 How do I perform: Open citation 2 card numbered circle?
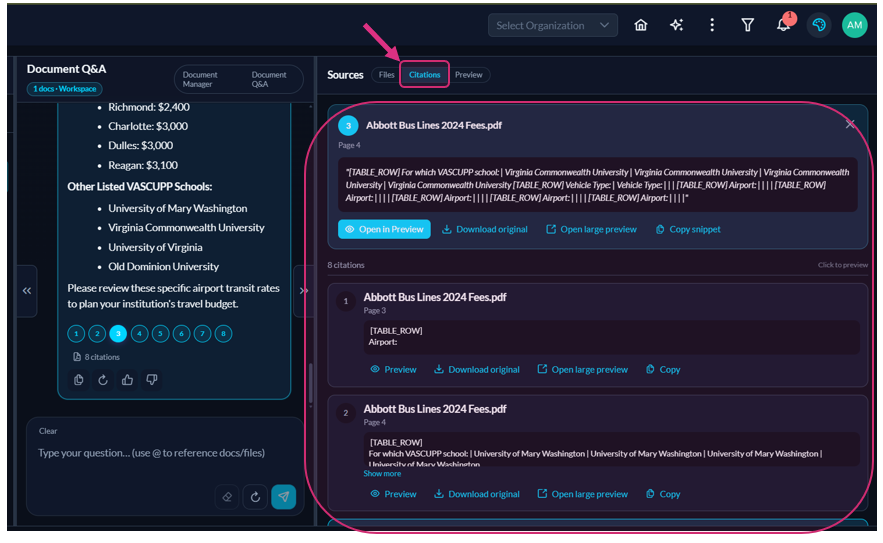tap(346, 413)
